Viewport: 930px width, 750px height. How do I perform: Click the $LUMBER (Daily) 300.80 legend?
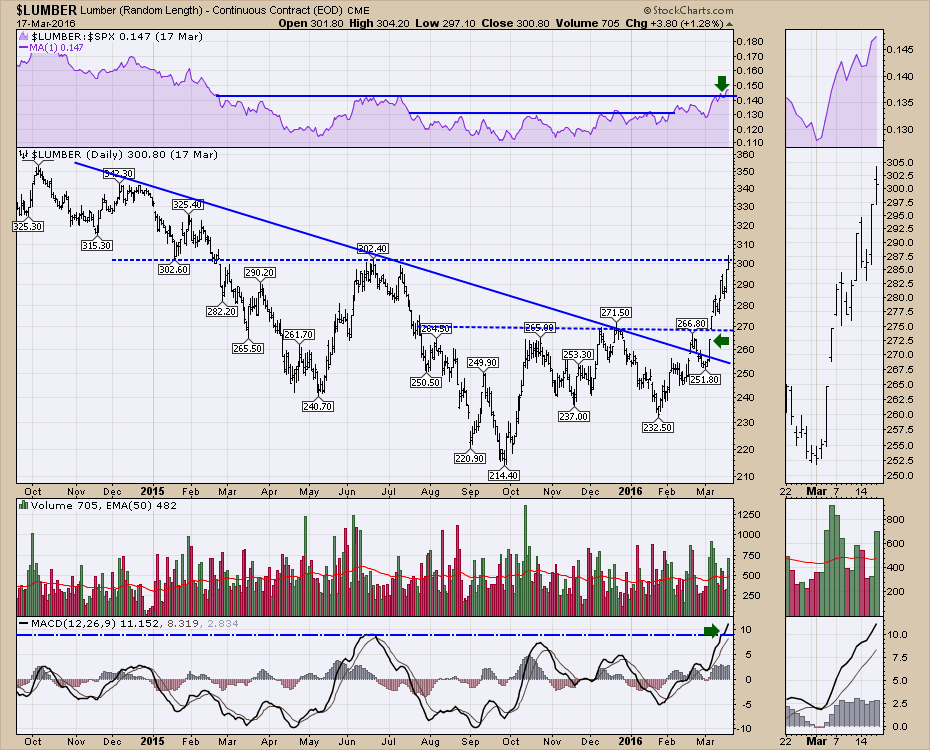(125, 155)
